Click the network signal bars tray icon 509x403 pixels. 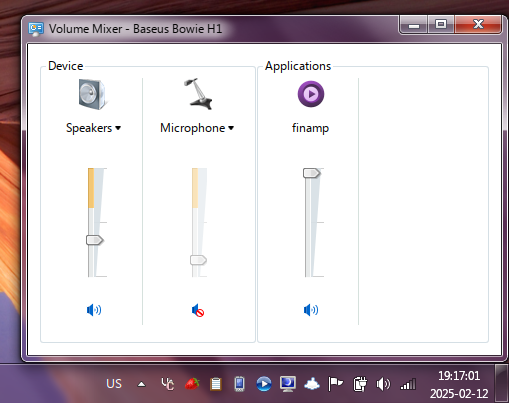[x=408, y=384]
